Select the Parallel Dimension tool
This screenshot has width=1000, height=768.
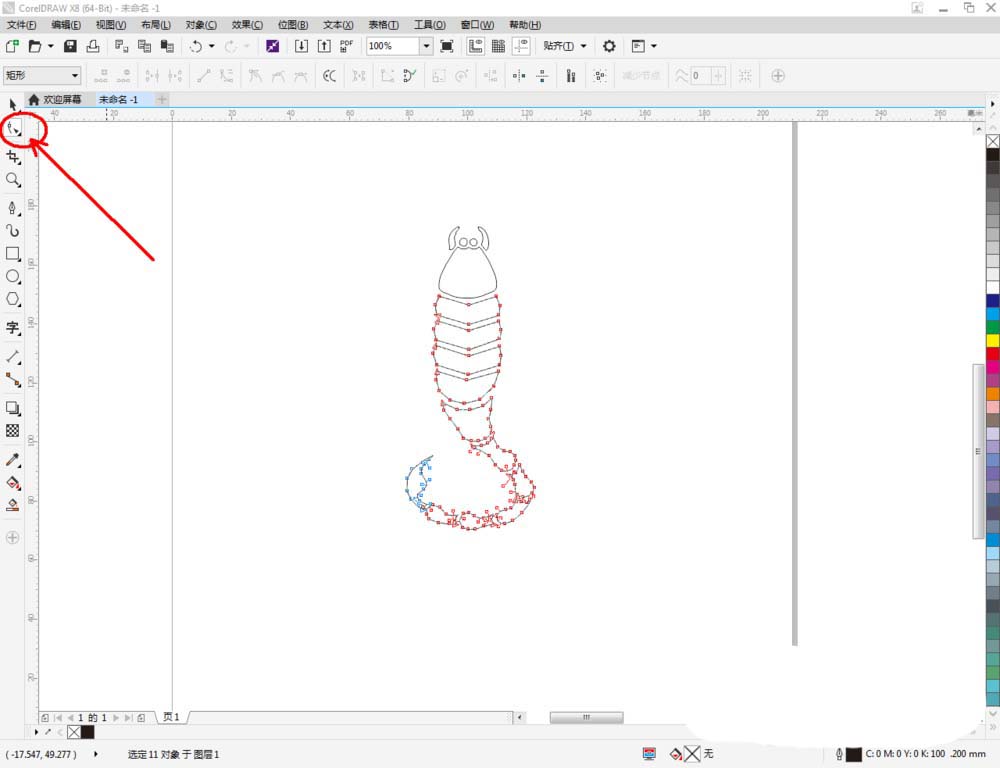pos(13,357)
